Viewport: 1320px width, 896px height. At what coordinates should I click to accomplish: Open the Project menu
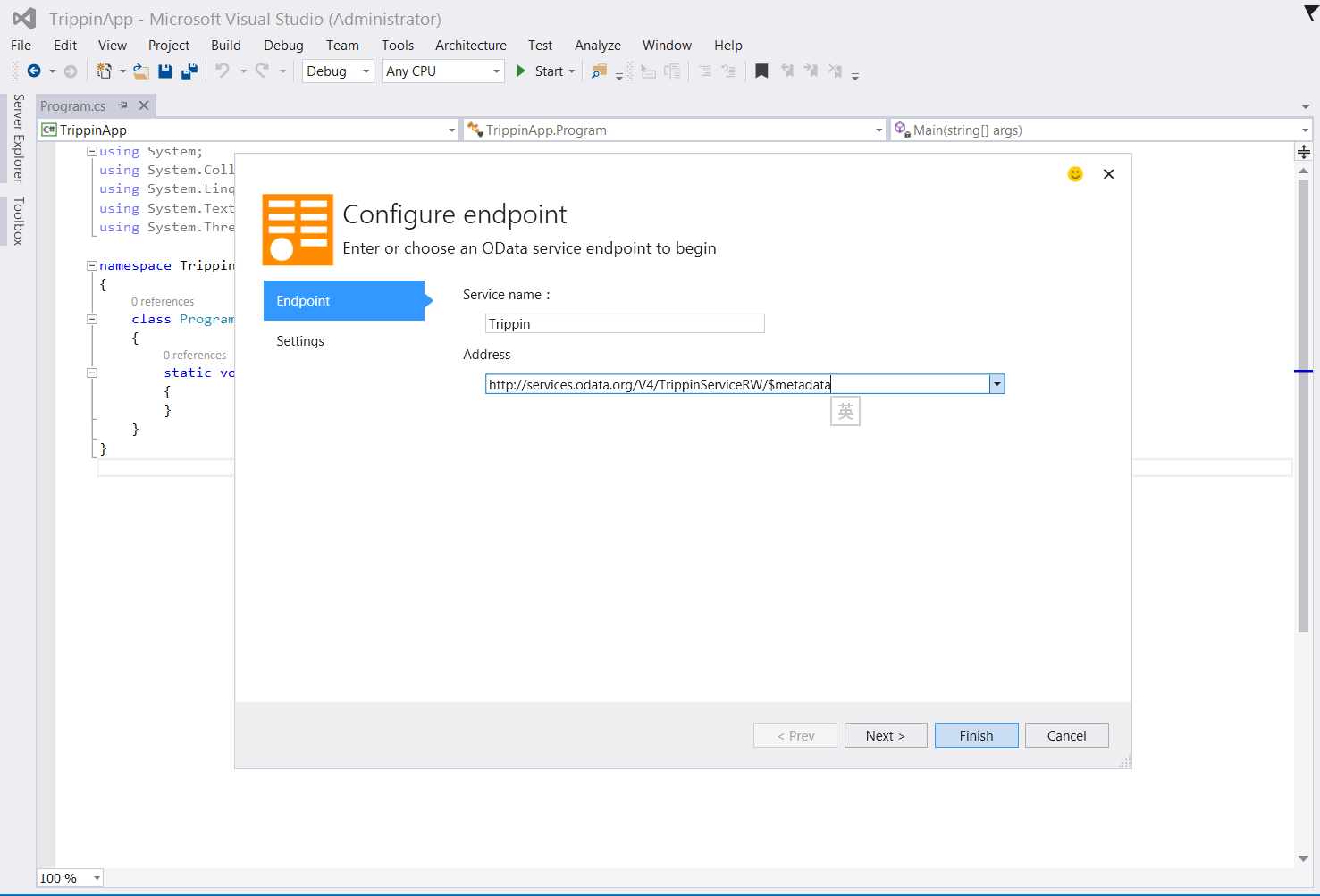point(169,46)
